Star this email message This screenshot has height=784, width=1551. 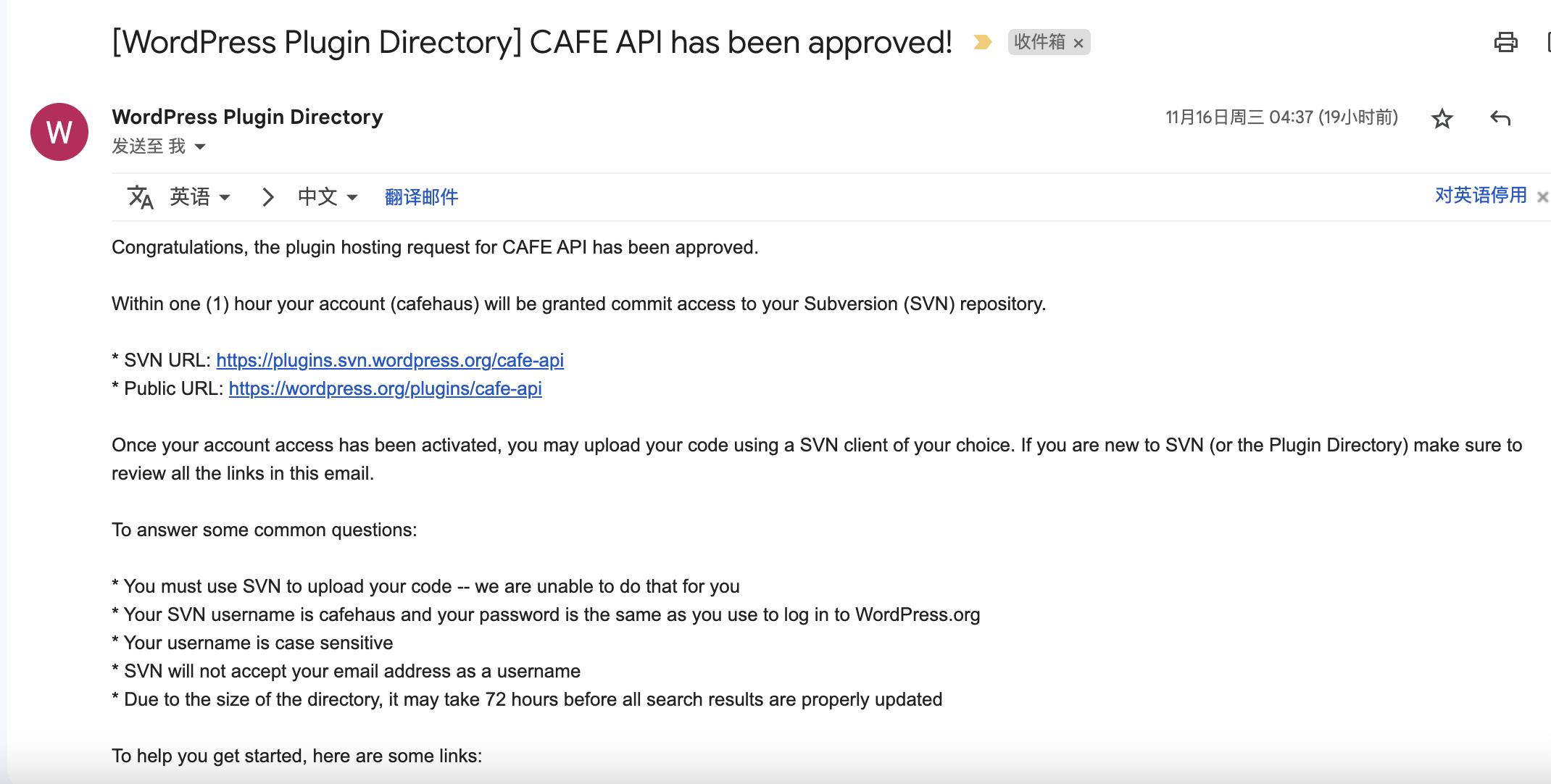[1442, 118]
